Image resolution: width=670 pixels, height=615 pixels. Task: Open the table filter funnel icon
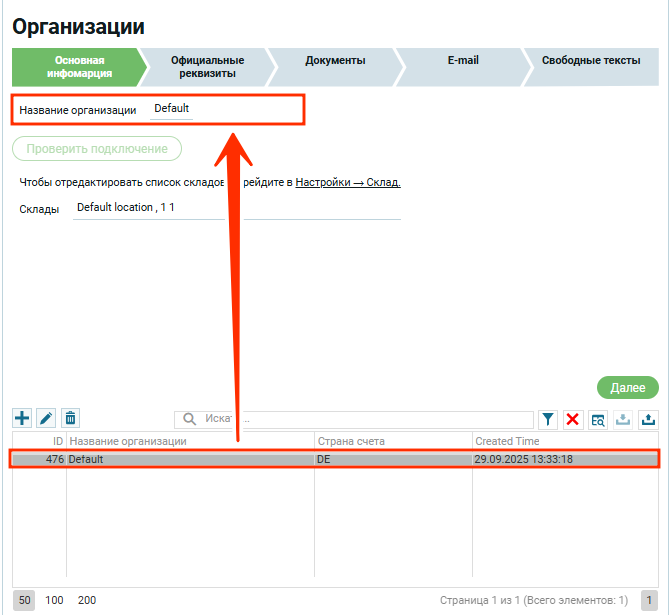549,420
